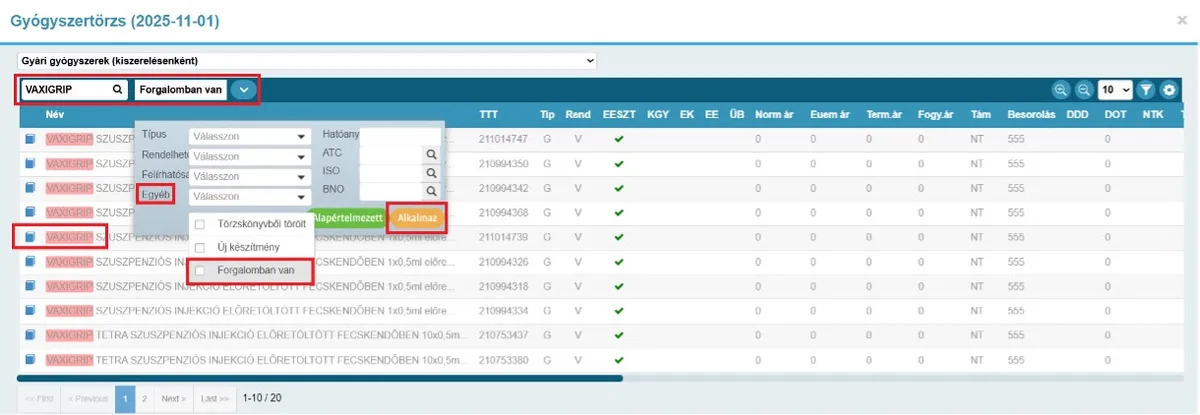Click the Alapértelmezett button

[x=349, y=217]
